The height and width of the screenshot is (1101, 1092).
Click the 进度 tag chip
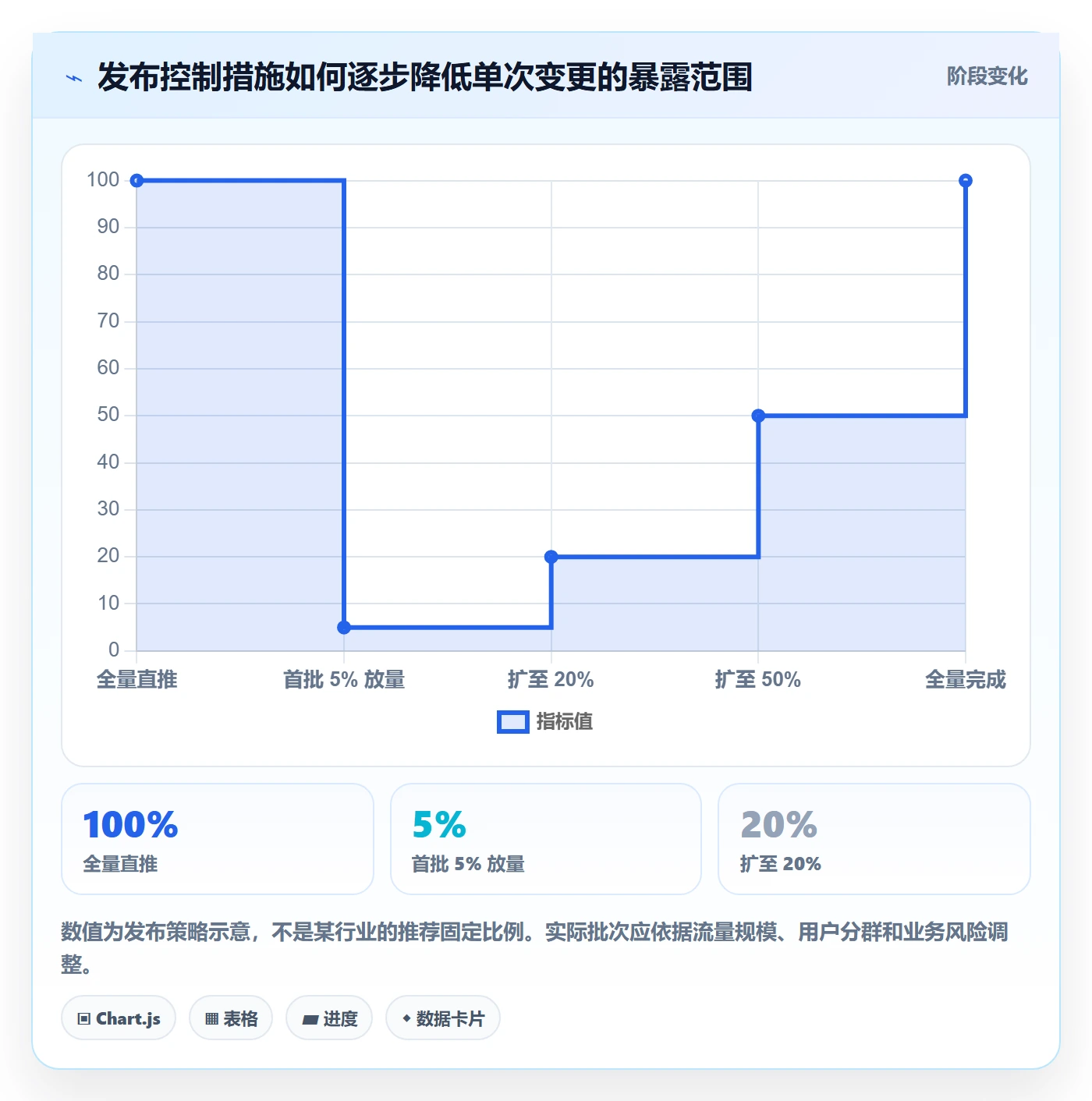[329, 1018]
